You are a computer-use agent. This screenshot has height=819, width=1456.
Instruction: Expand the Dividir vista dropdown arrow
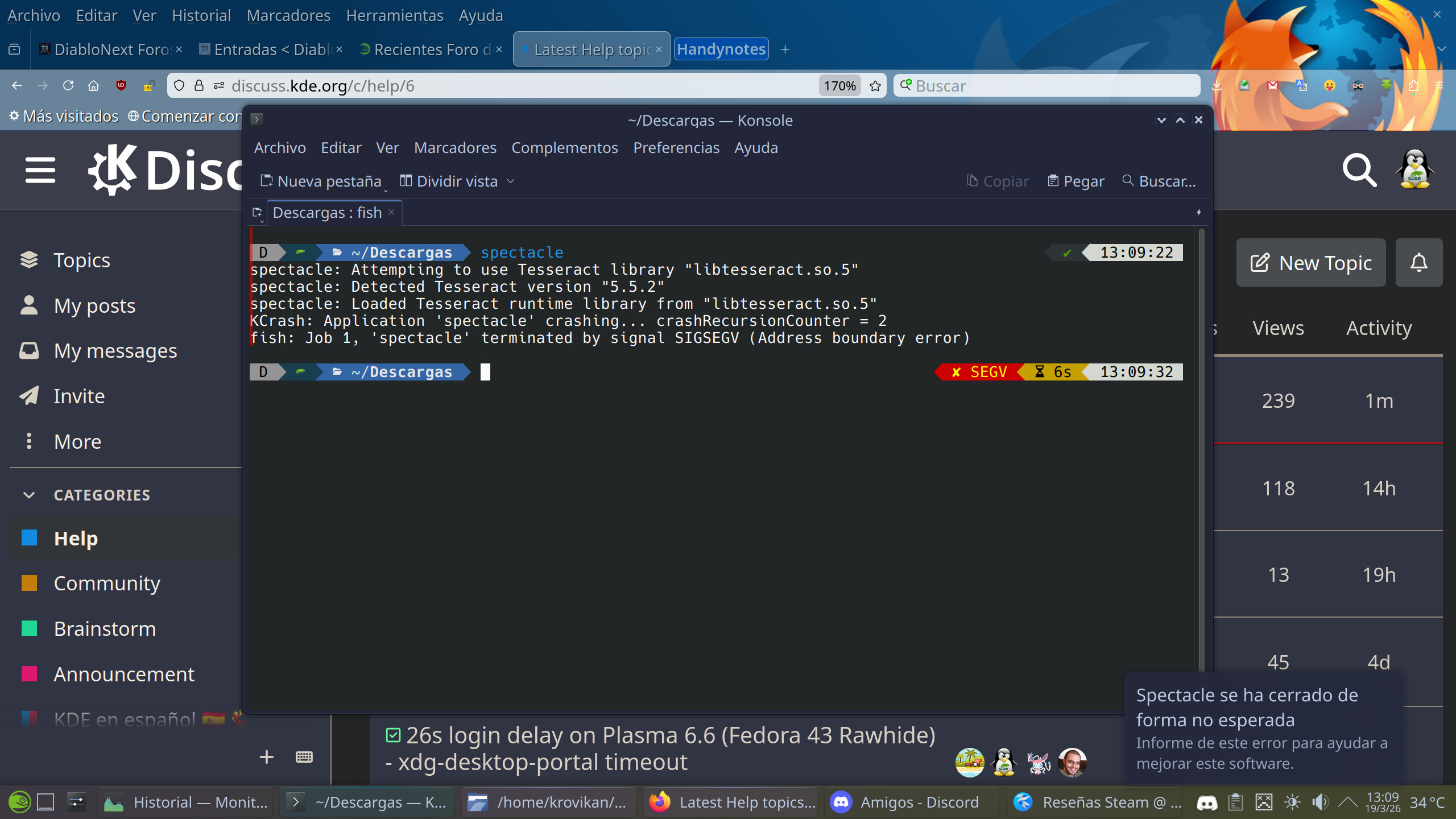[511, 181]
